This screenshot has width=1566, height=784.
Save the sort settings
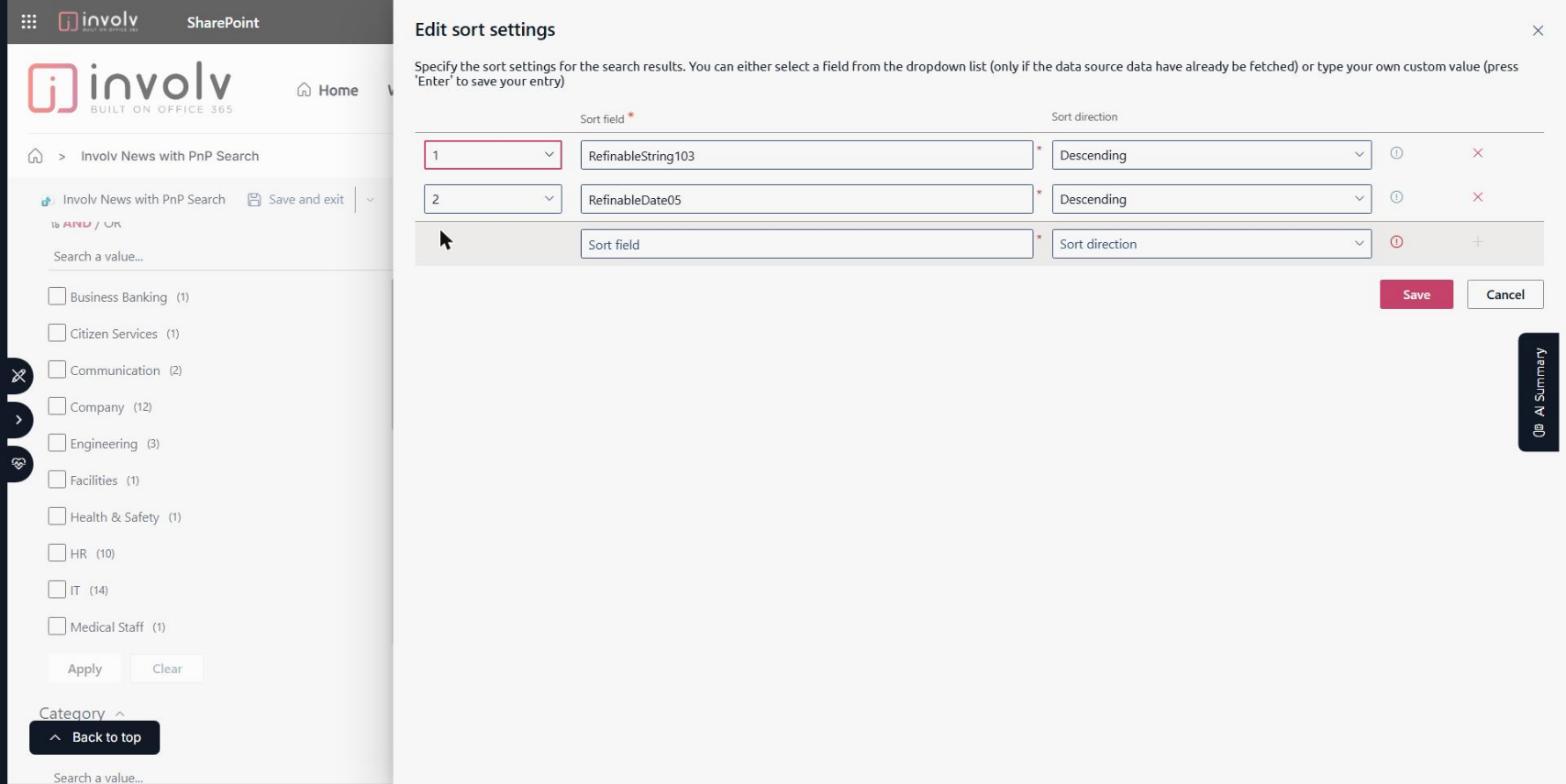point(1416,294)
